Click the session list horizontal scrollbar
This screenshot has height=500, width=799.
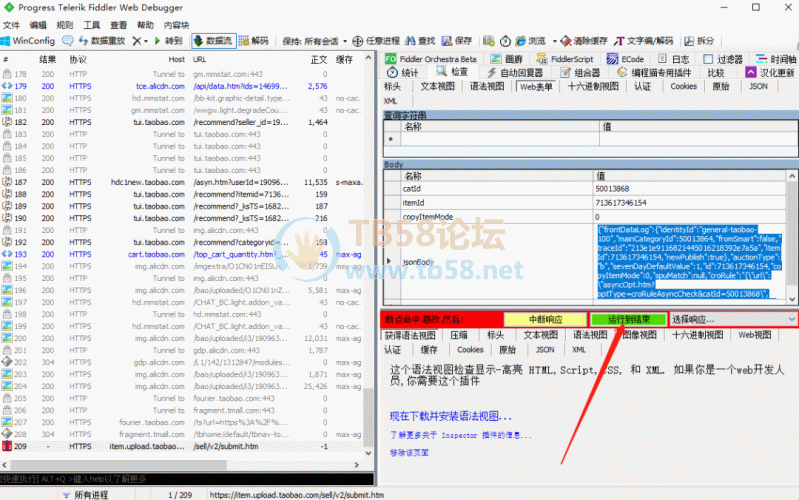coord(118,465)
